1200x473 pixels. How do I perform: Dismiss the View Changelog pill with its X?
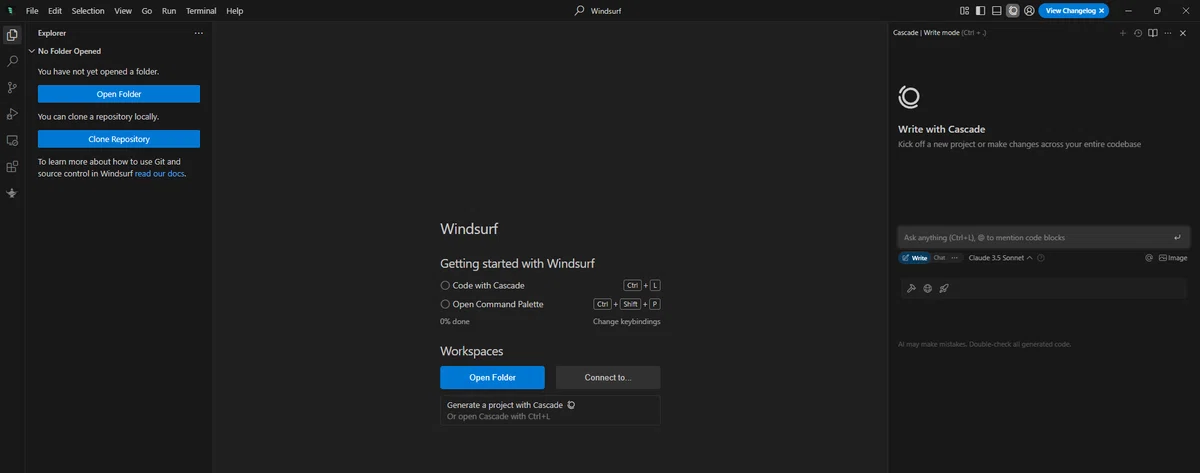tap(1101, 10)
